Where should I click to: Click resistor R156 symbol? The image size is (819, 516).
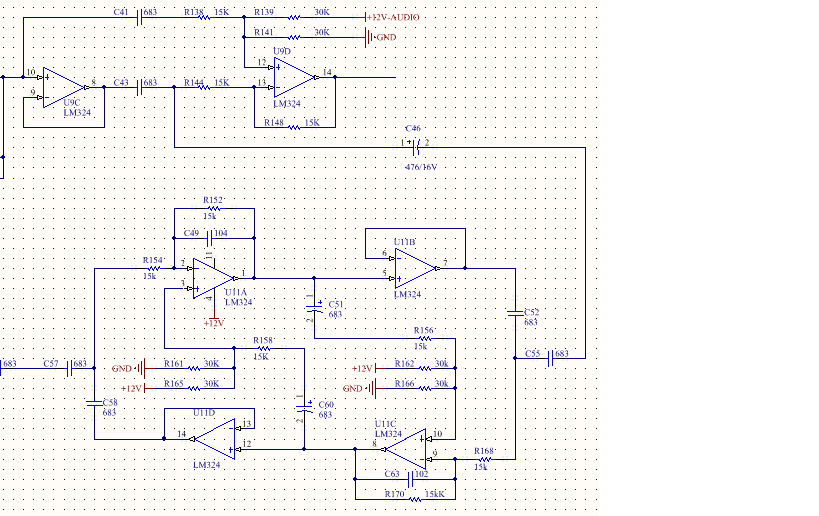(425, 338)
